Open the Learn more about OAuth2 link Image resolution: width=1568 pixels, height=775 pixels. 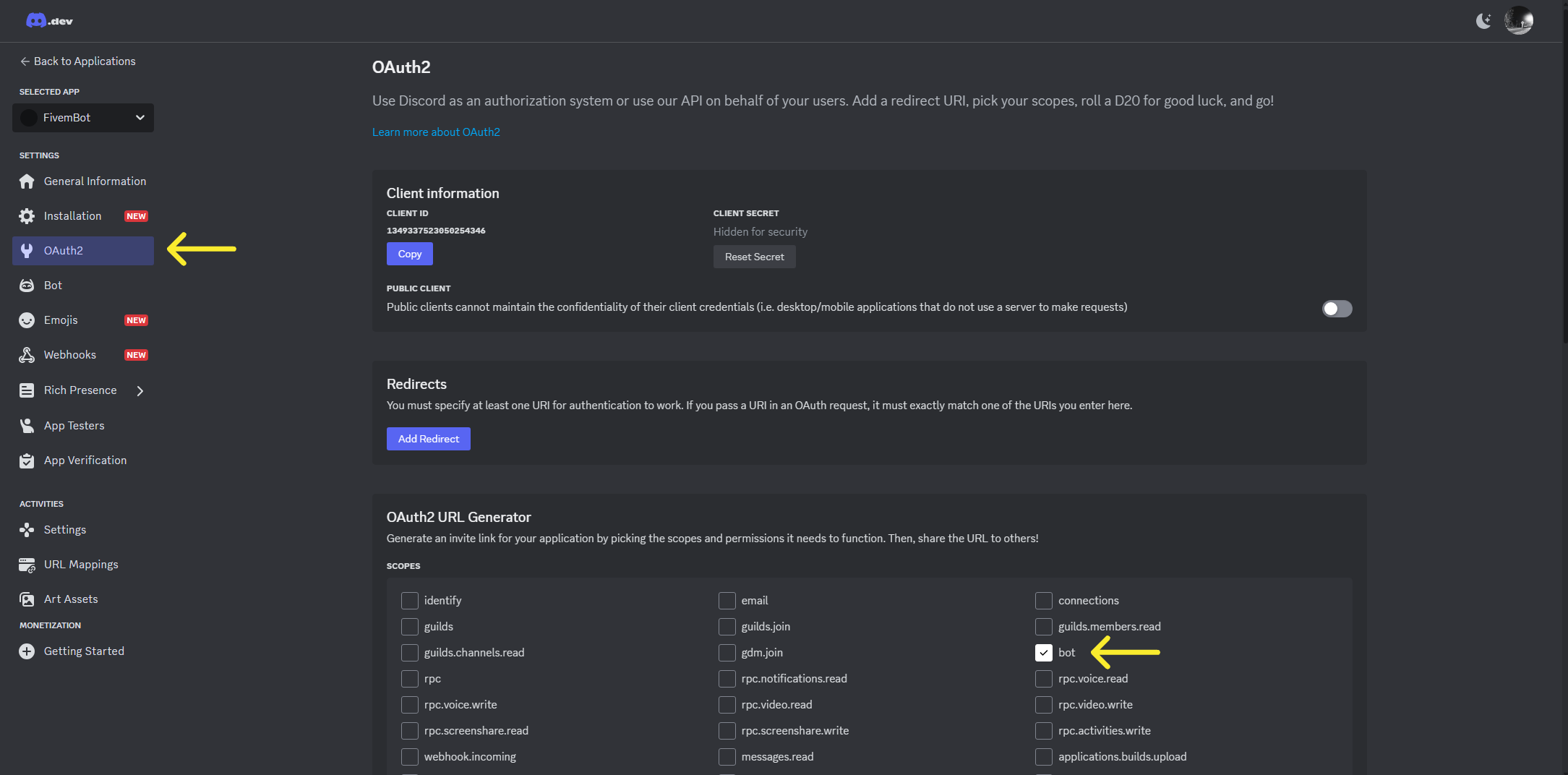(436, 132)
